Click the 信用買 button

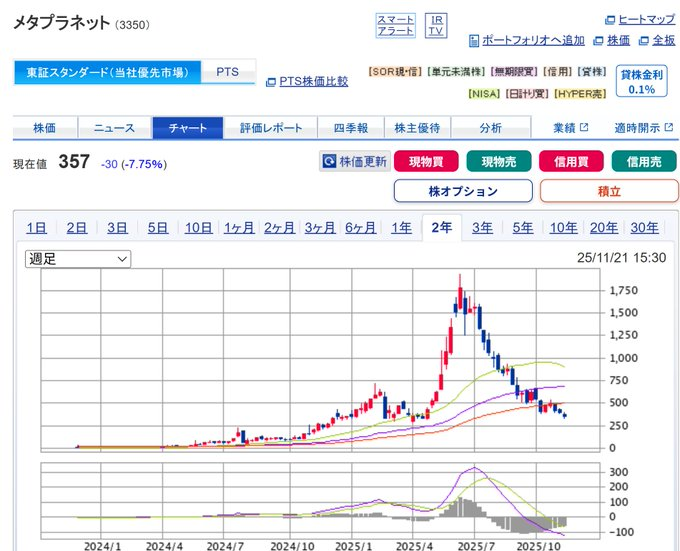[x=571, y=161]
